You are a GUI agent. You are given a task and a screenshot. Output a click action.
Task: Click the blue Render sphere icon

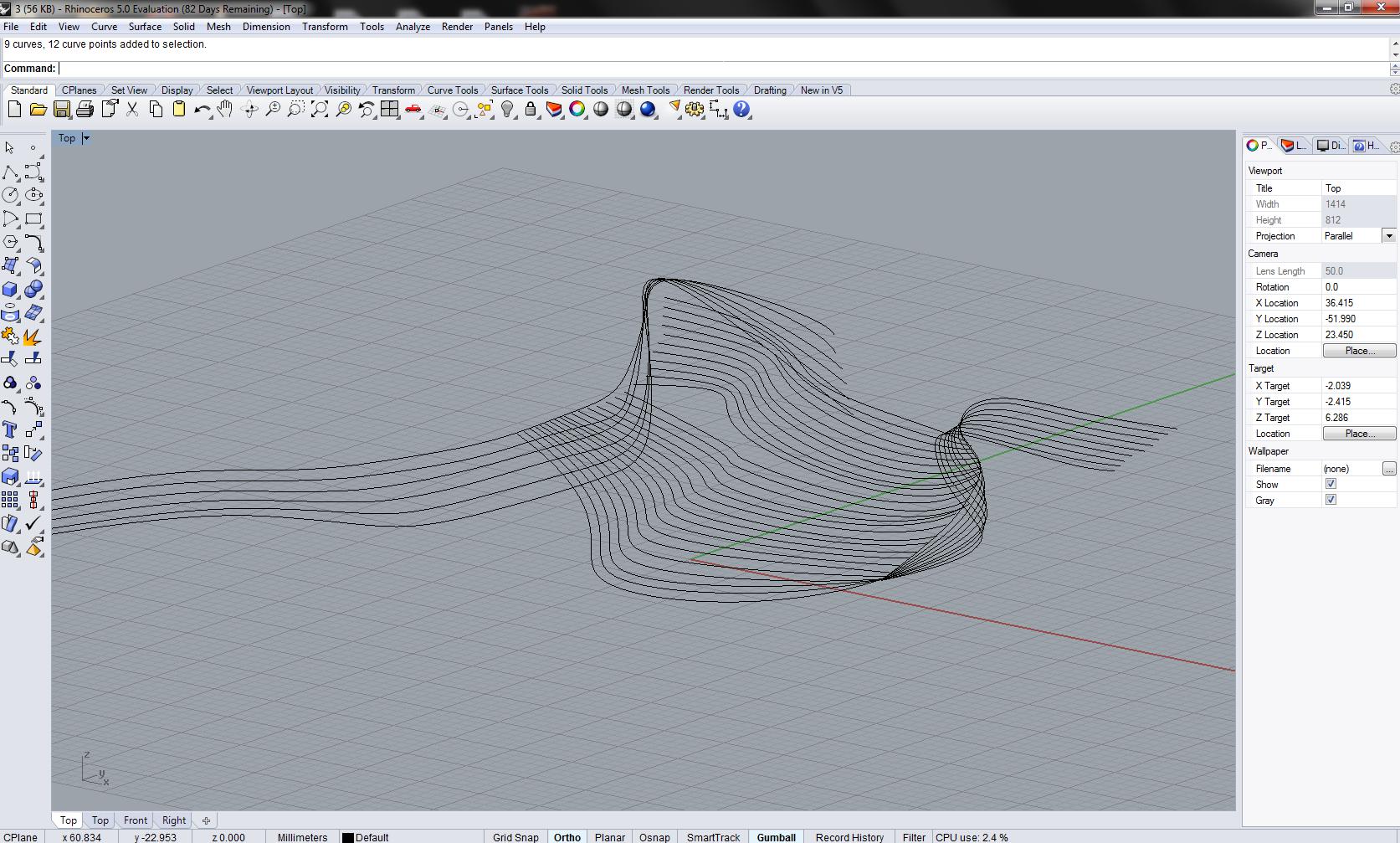(x=648, y=110)
